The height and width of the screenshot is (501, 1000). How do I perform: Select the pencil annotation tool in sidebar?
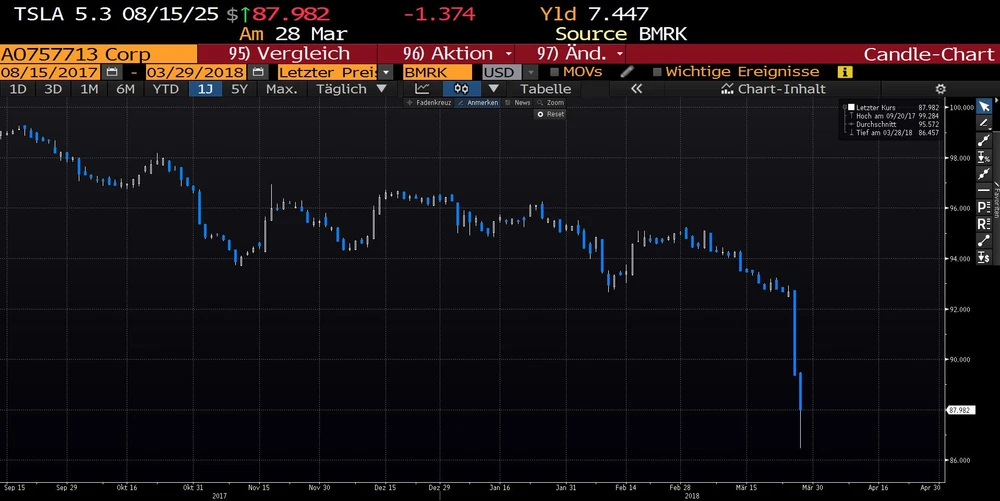[x=984, y=124]
